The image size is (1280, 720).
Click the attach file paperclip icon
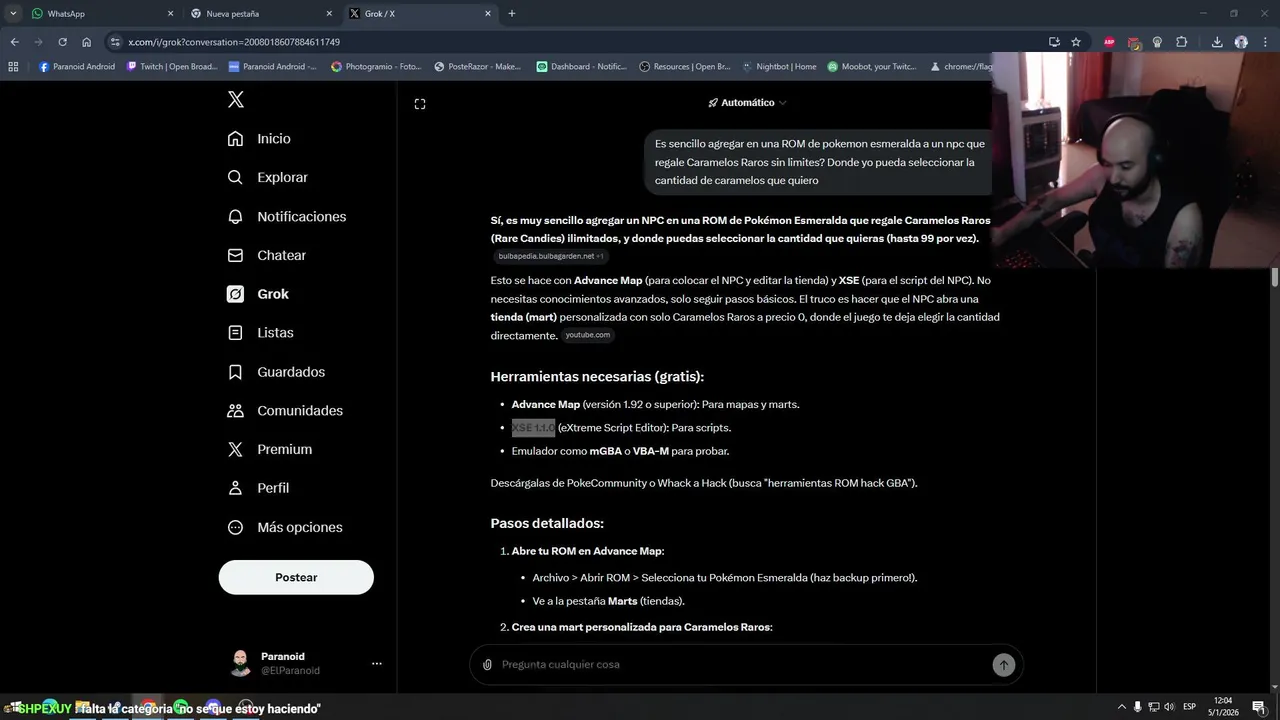pos(487,664)
